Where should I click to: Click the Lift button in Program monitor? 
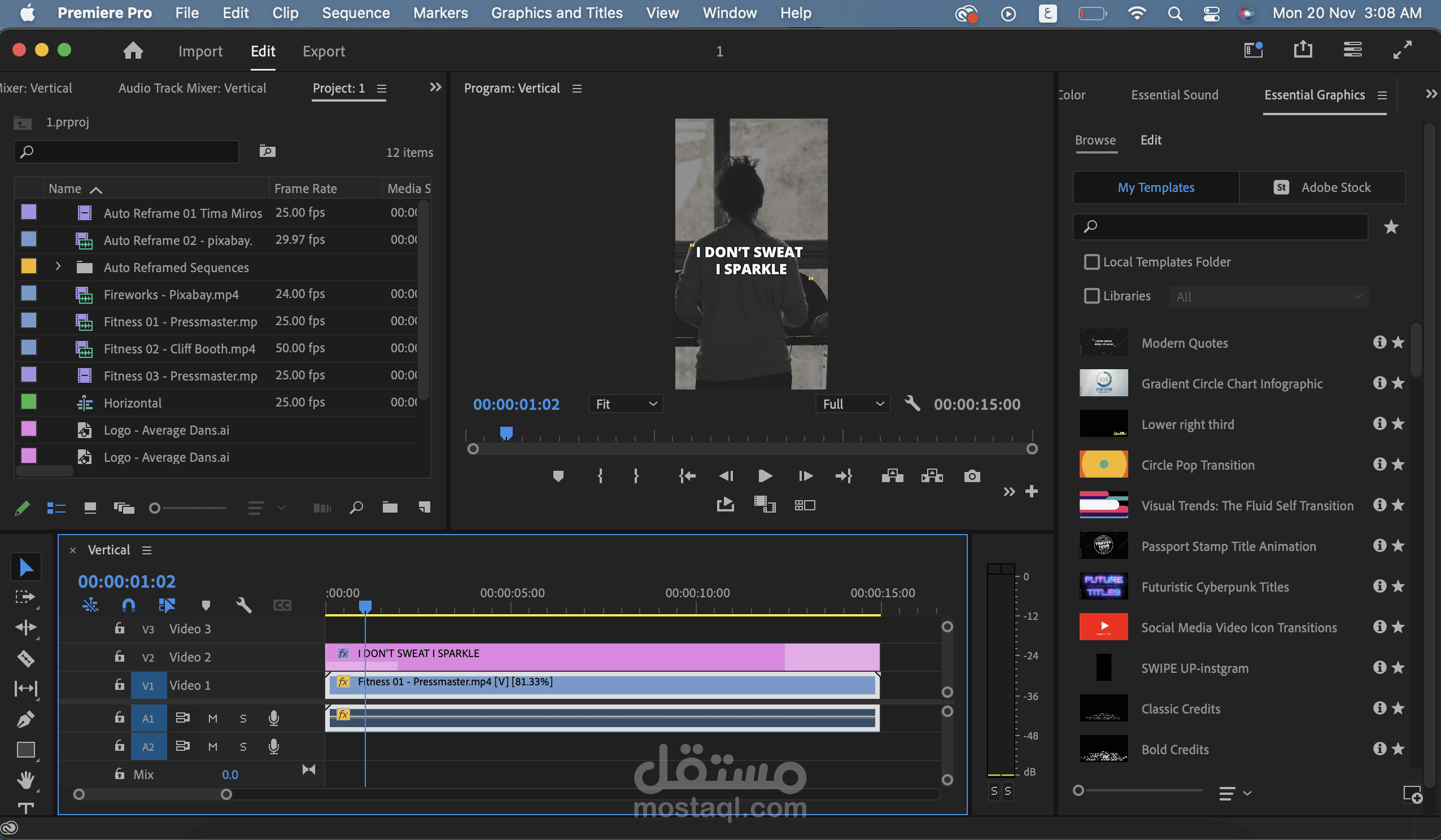[892, 476]
